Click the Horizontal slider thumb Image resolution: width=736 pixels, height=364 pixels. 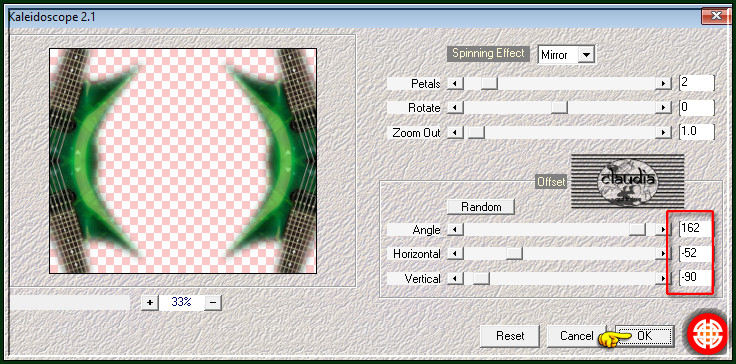click(x=514, y=254)
